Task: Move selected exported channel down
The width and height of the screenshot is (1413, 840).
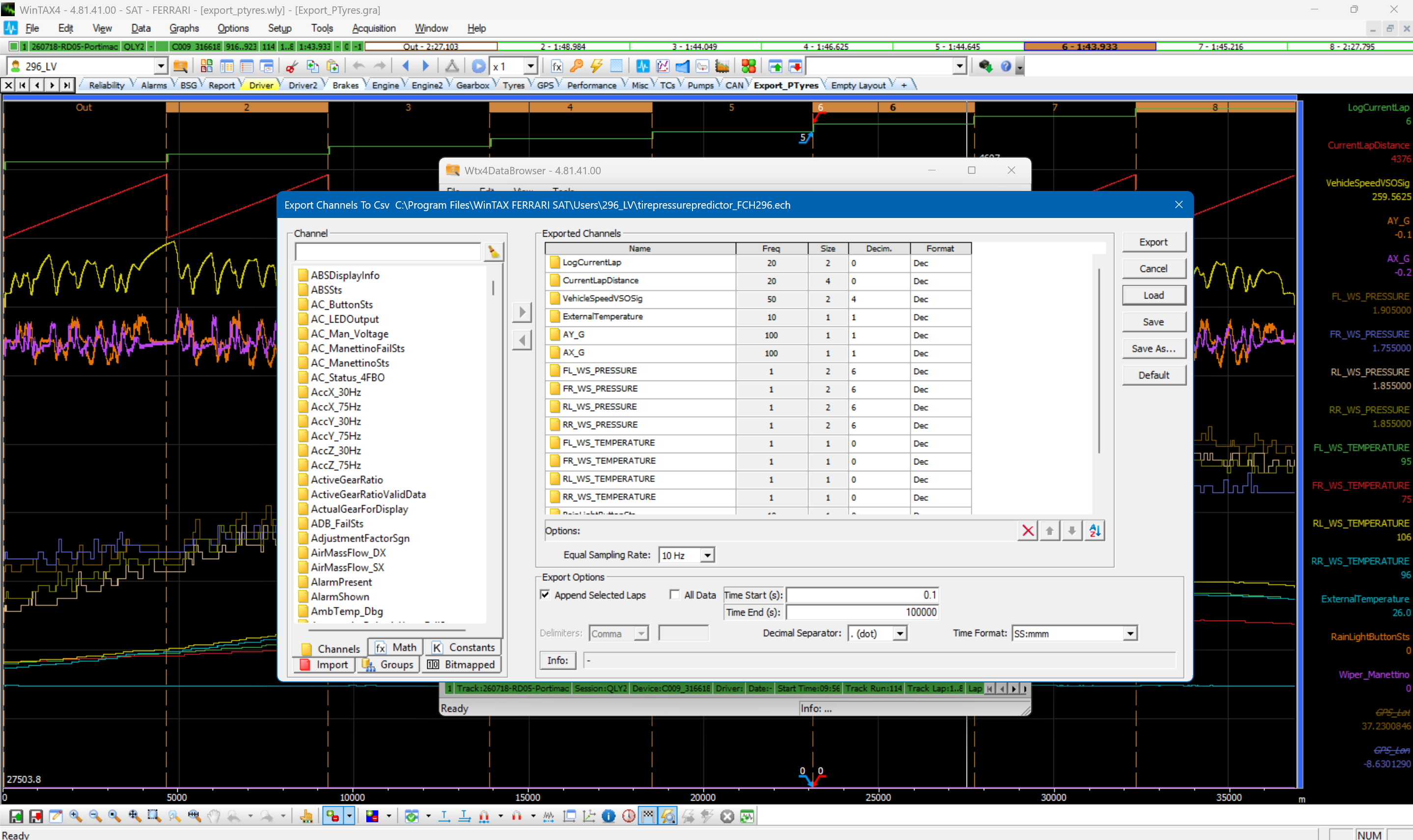Action: click(1072, 531)
